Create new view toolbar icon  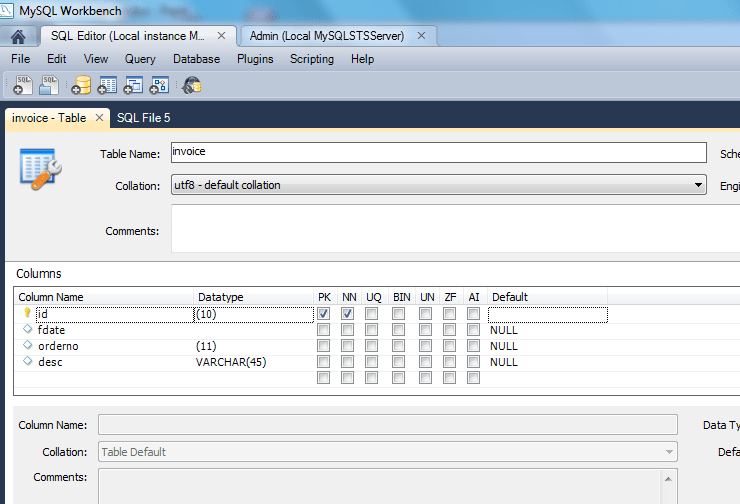coord(133,85)
